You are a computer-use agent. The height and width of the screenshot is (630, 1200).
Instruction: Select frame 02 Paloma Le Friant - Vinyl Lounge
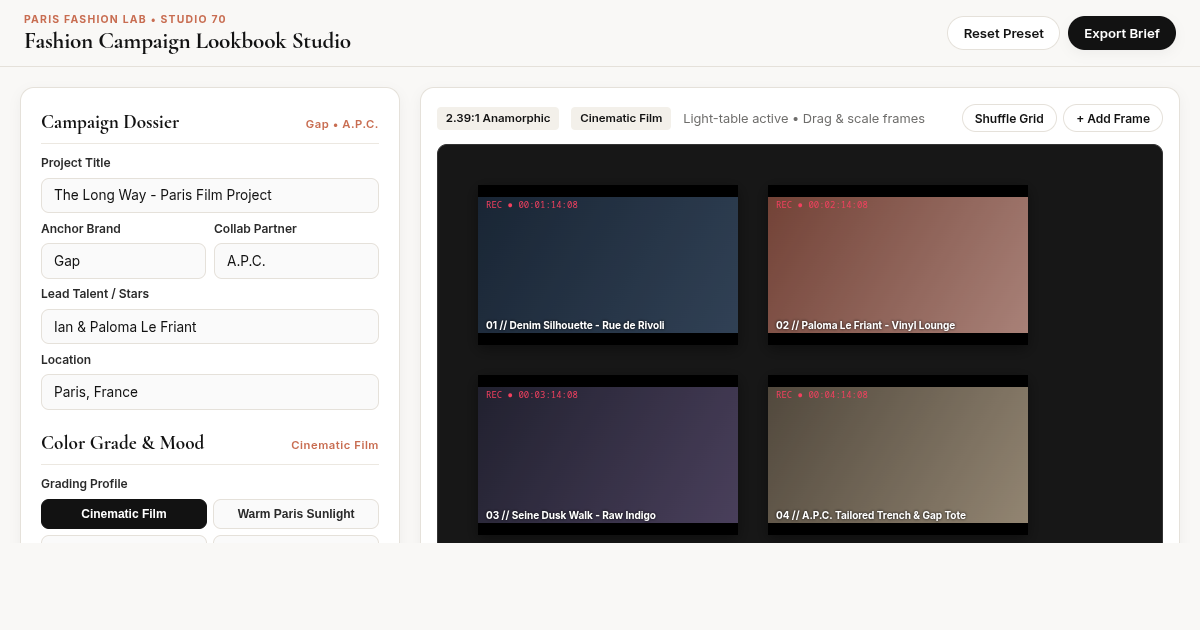click(x=898, y=265)
